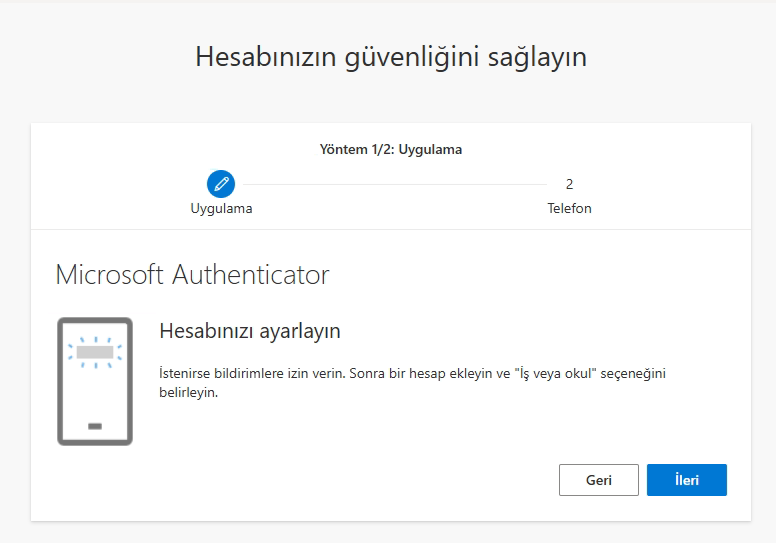This screenshot has height=543, width=776.
Task: Click the Uygulama step label
Action: pos(221,208)
